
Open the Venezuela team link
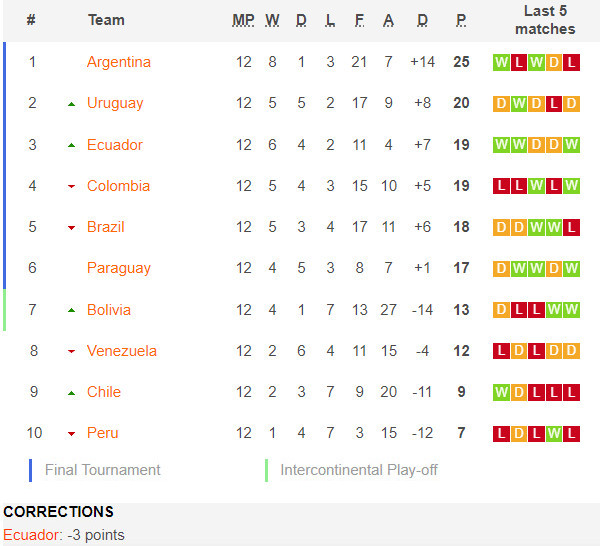point(122,351)
